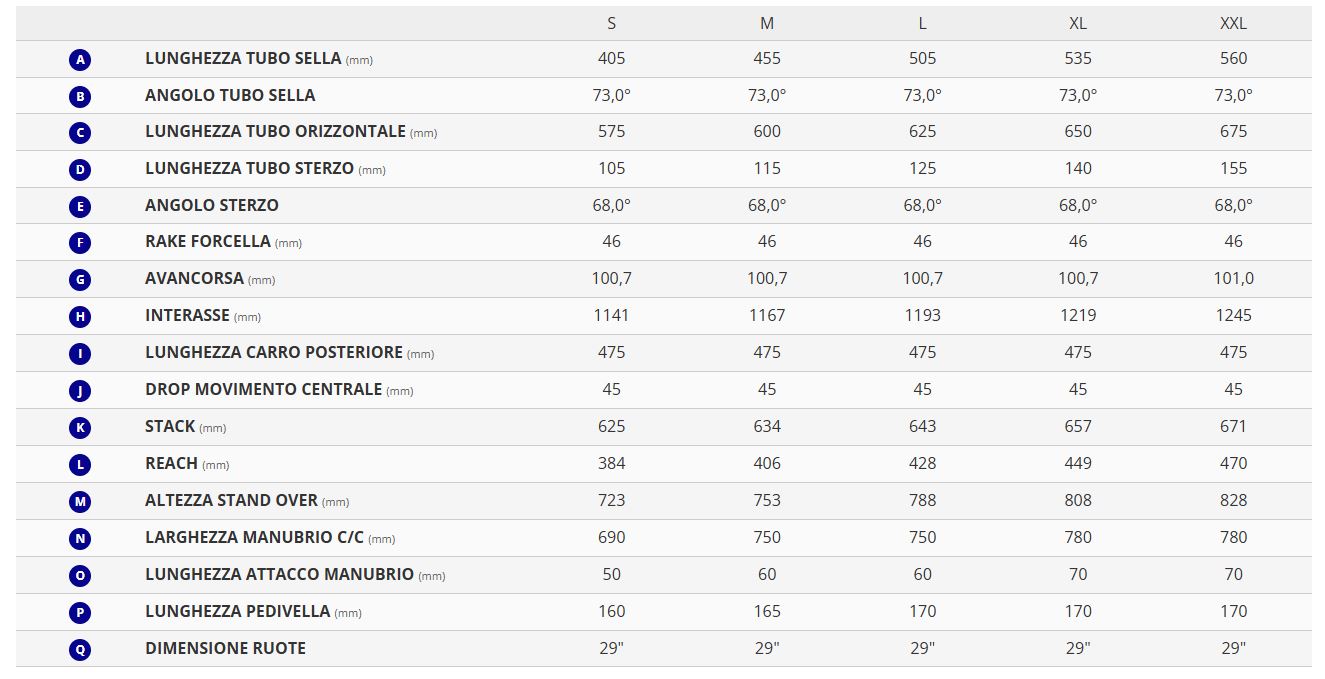The image size is (1325, 679).
Task: Click the blue A badge for Lunghezza Tubo Sella
Action: pyautogui.click(x=81, y=60)
